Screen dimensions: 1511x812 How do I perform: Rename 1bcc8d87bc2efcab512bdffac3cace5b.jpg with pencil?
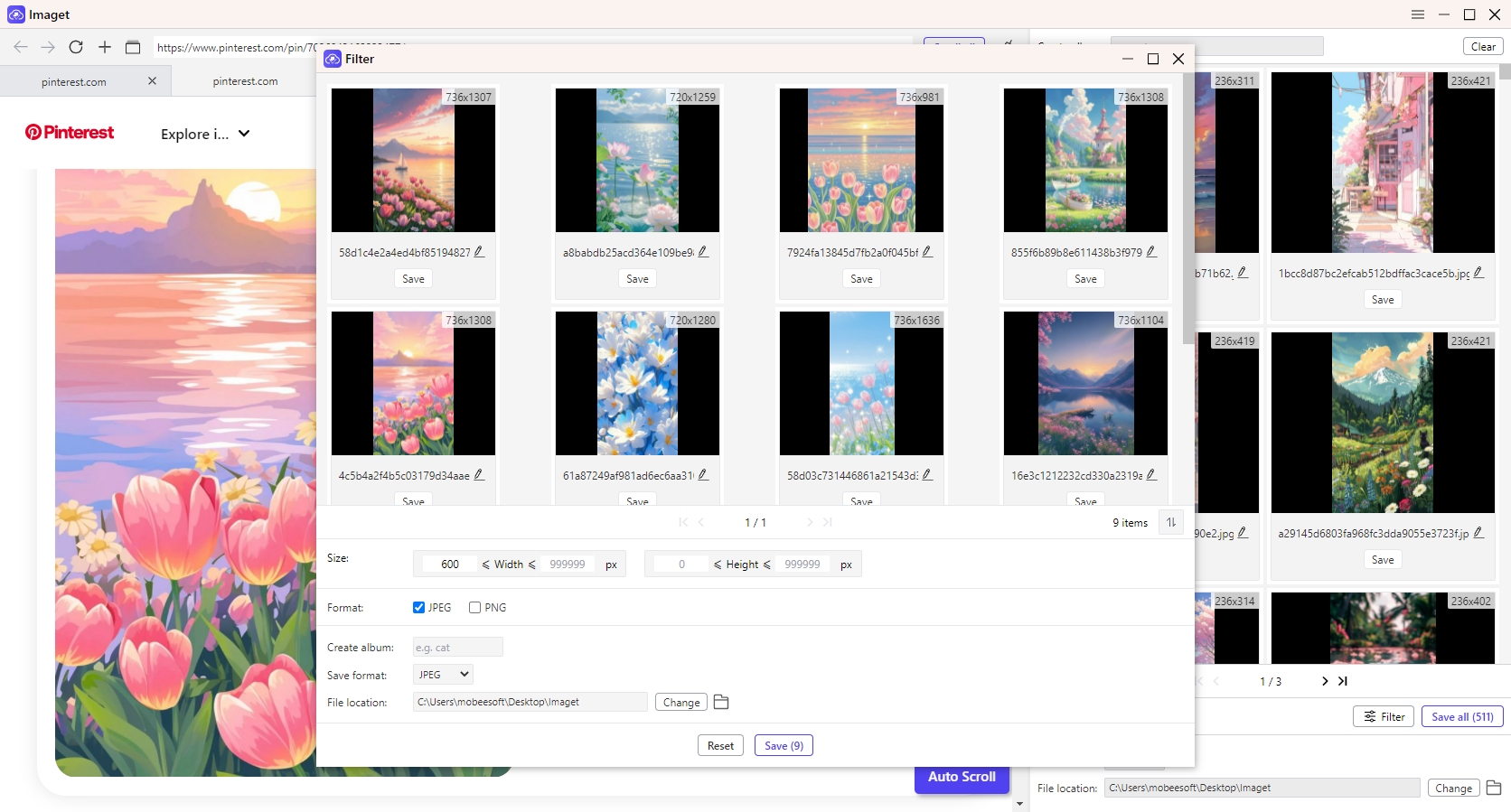(1478, 273)
